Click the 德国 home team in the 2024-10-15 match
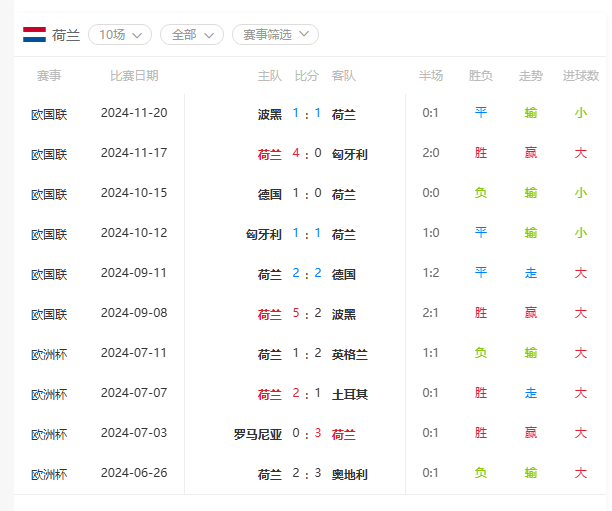This screenshot has height=511, width=612. click(x=270, y=194)
